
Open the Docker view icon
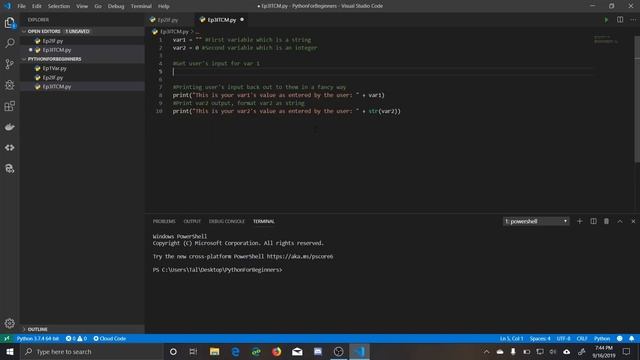9,127
